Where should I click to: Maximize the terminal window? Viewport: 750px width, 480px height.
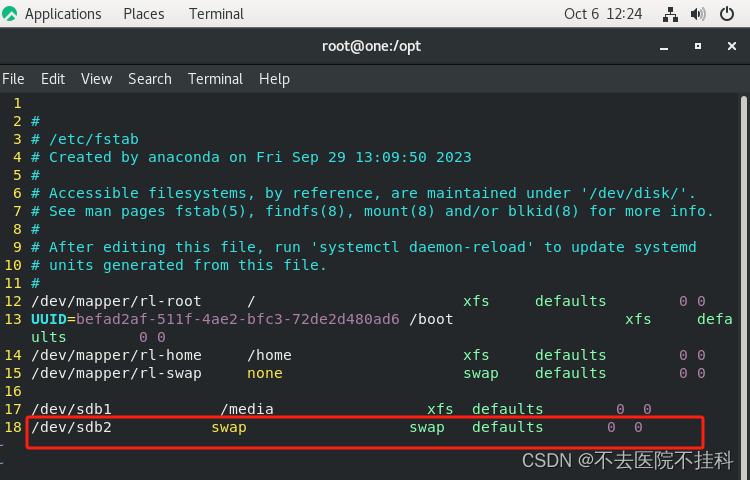[698, 46]
